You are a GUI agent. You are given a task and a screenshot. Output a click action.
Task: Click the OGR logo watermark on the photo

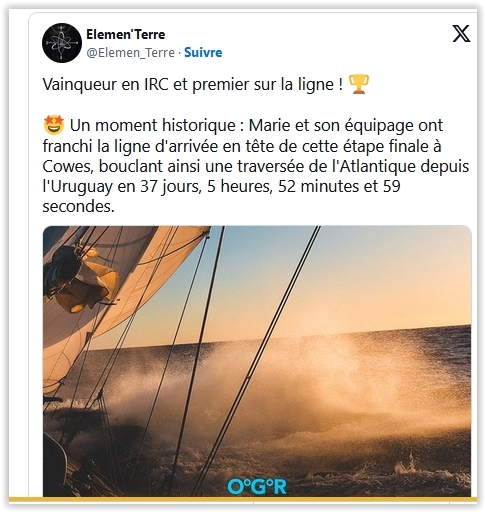(x=257, y=487)
